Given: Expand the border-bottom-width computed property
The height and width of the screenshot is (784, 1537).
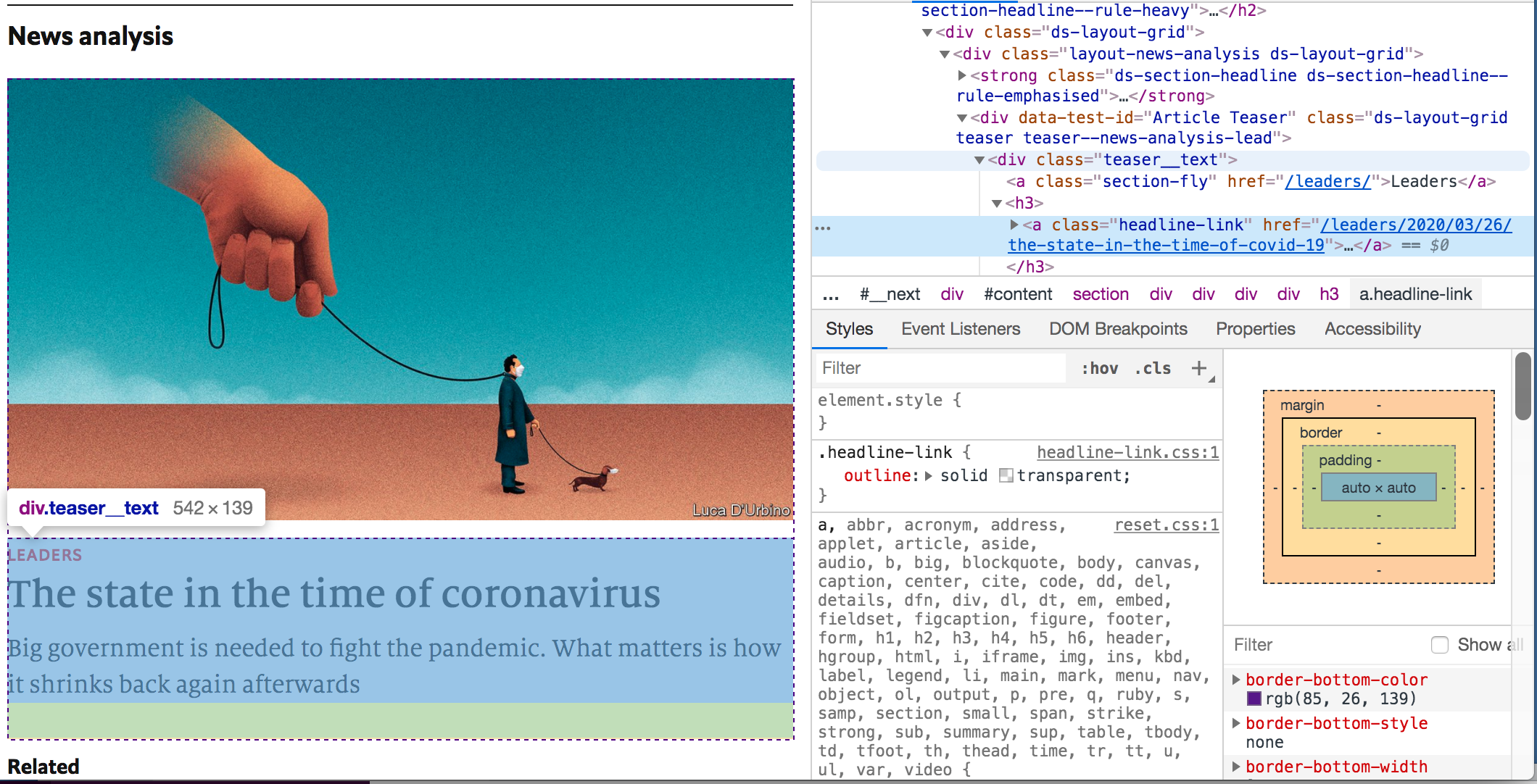Looking at the screenshot, I should (1236, 767).
